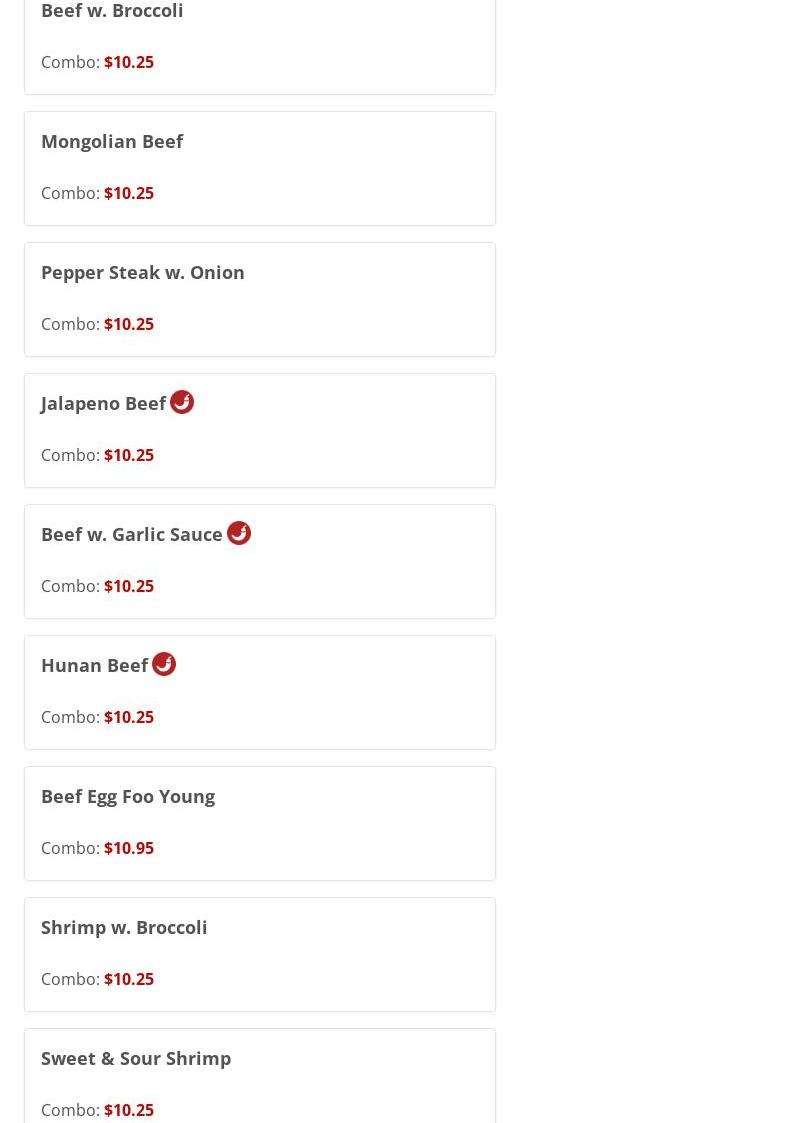The height and width of the screenshot is (1123, 785).
Task: Click the Mongolian Beef combo price
Action: pyautogui.click(x=129, y=193)
